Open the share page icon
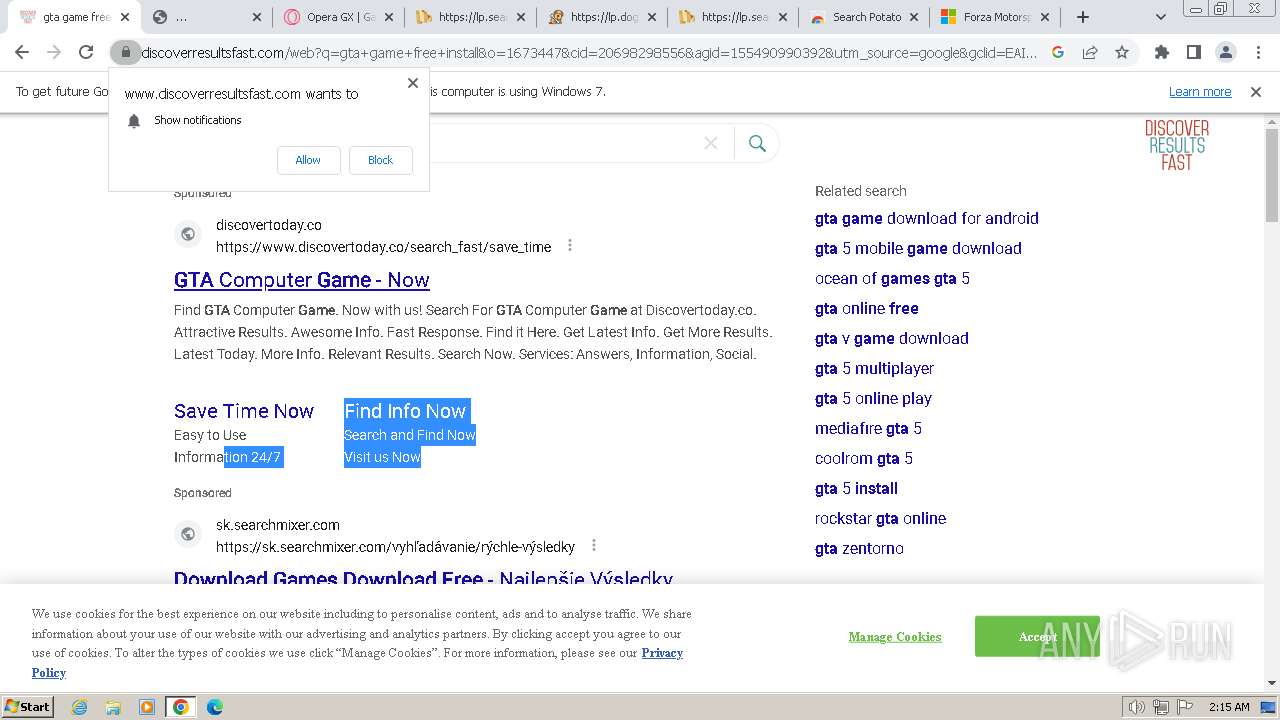The width and height of the screenshot is (1280, 720). coord(1090,53)
